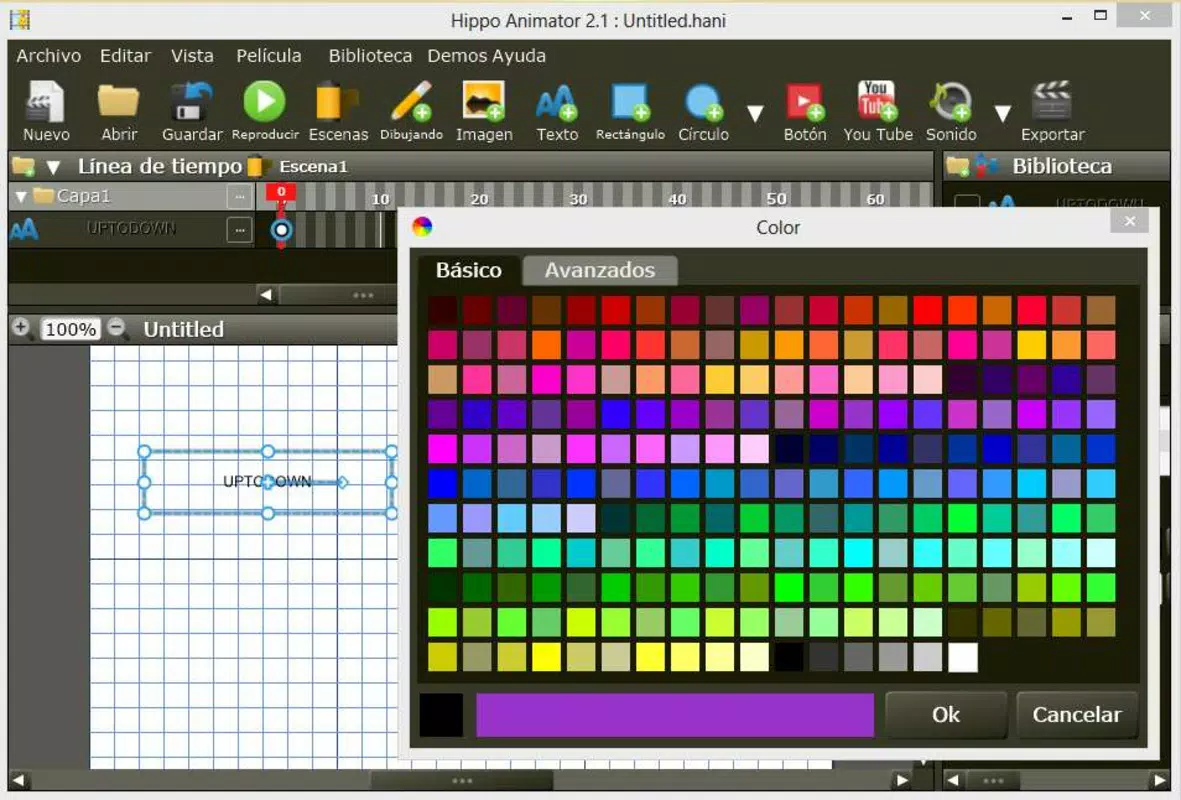Expand the media dropdown arrow after Sonido

1002,114
